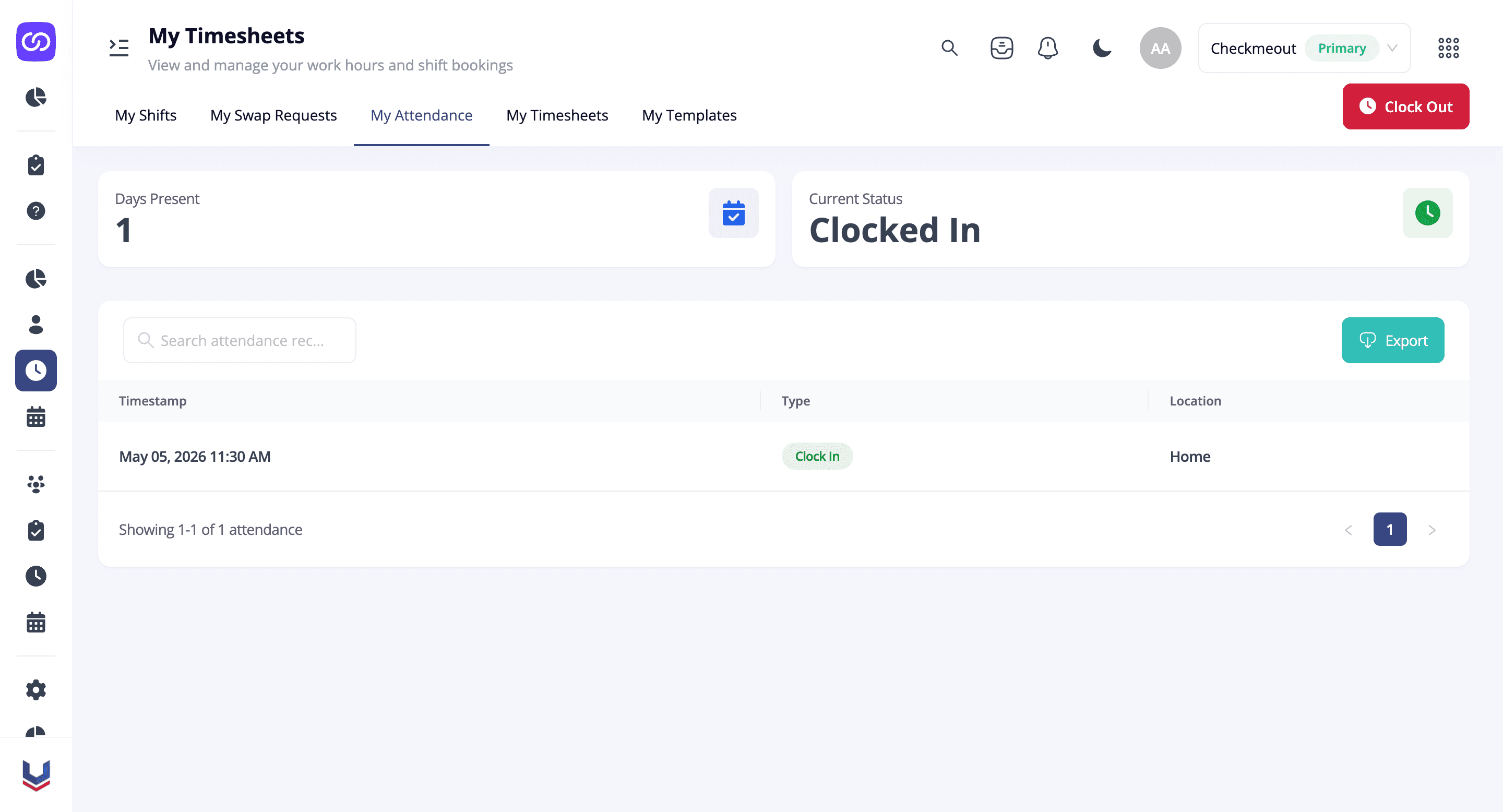
Task: Open the AA user avatar menu
Action: click(1161, 48)
